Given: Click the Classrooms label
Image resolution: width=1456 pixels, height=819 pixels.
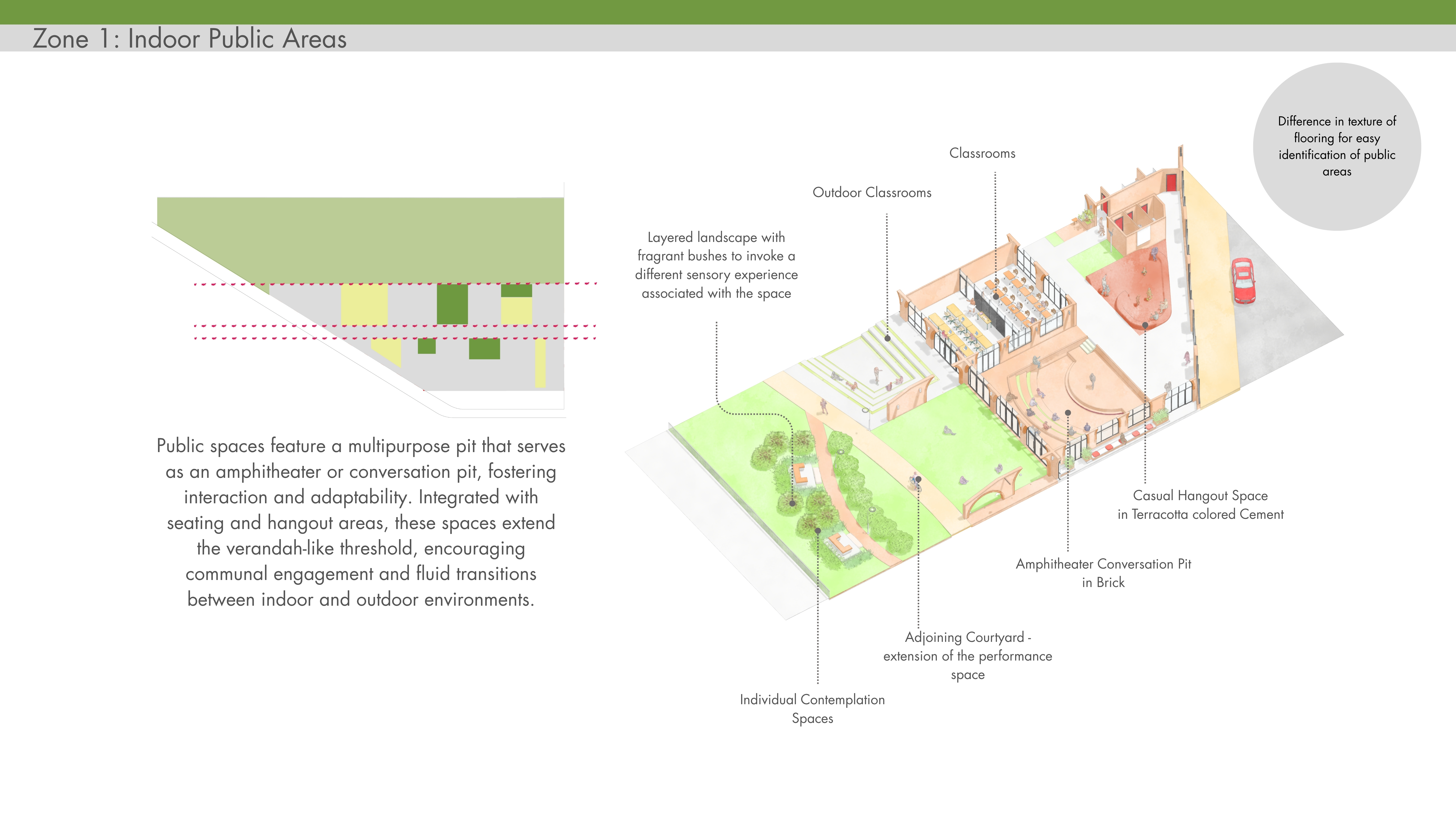Looking at the screenshot, I should click(982, 153).
